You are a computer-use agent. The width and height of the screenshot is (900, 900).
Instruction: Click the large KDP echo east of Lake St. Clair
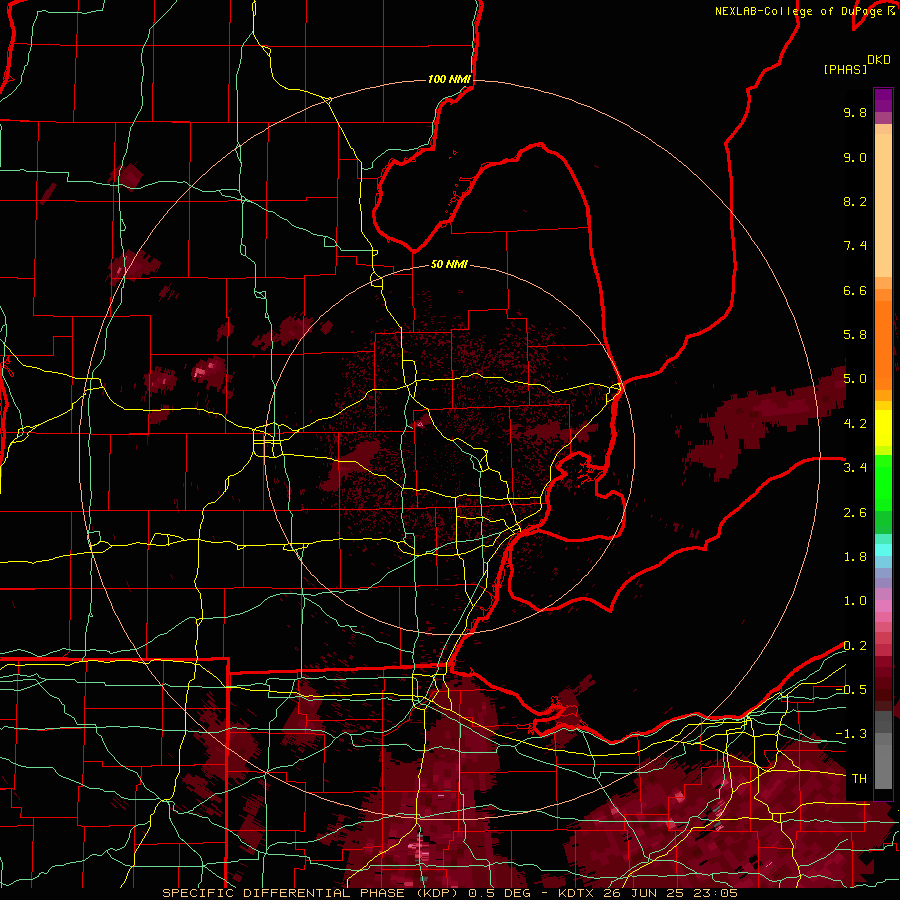(763, 425)
